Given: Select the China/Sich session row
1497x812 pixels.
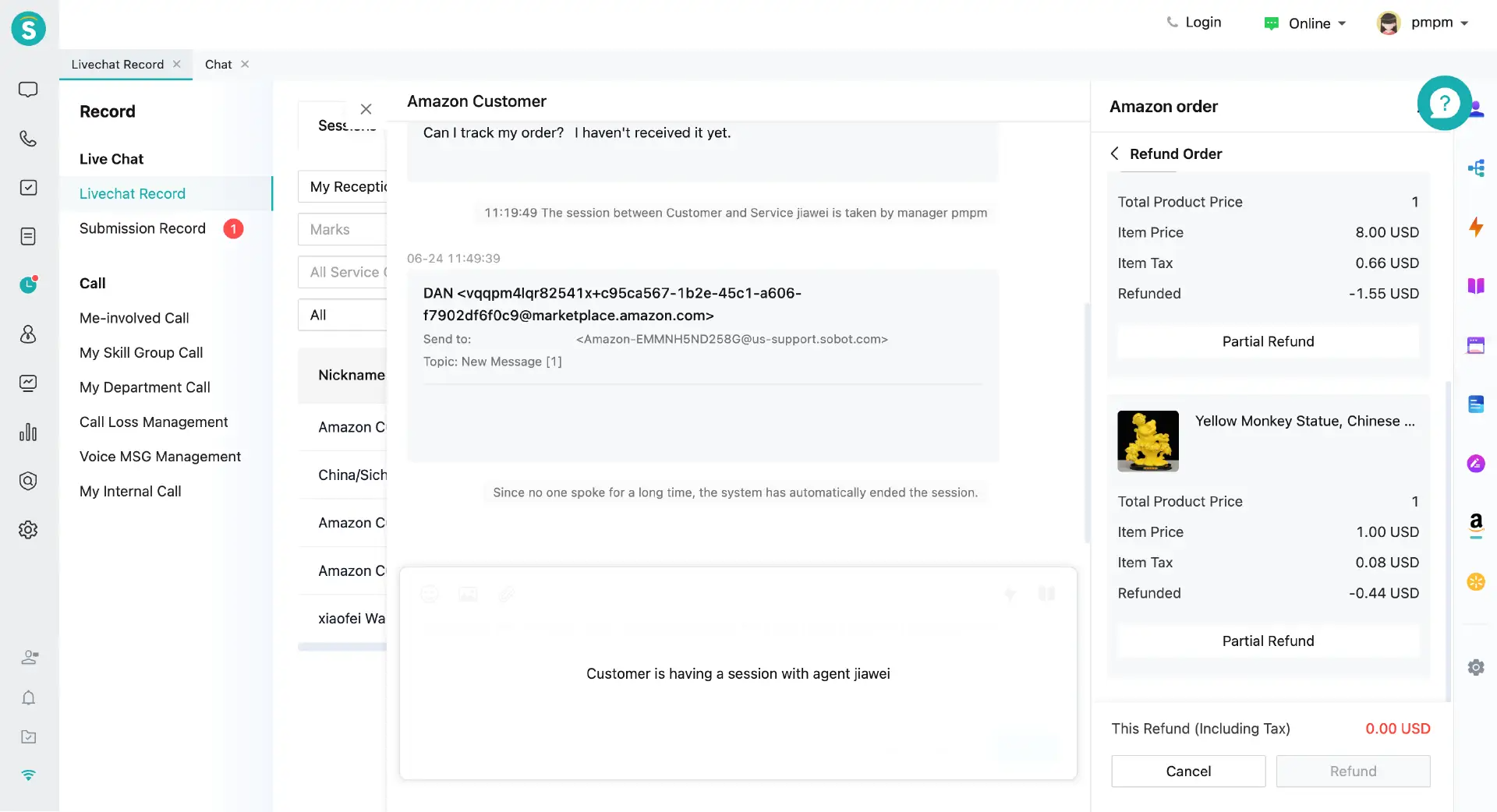Looking at the screenshot, I should [343, 475].
